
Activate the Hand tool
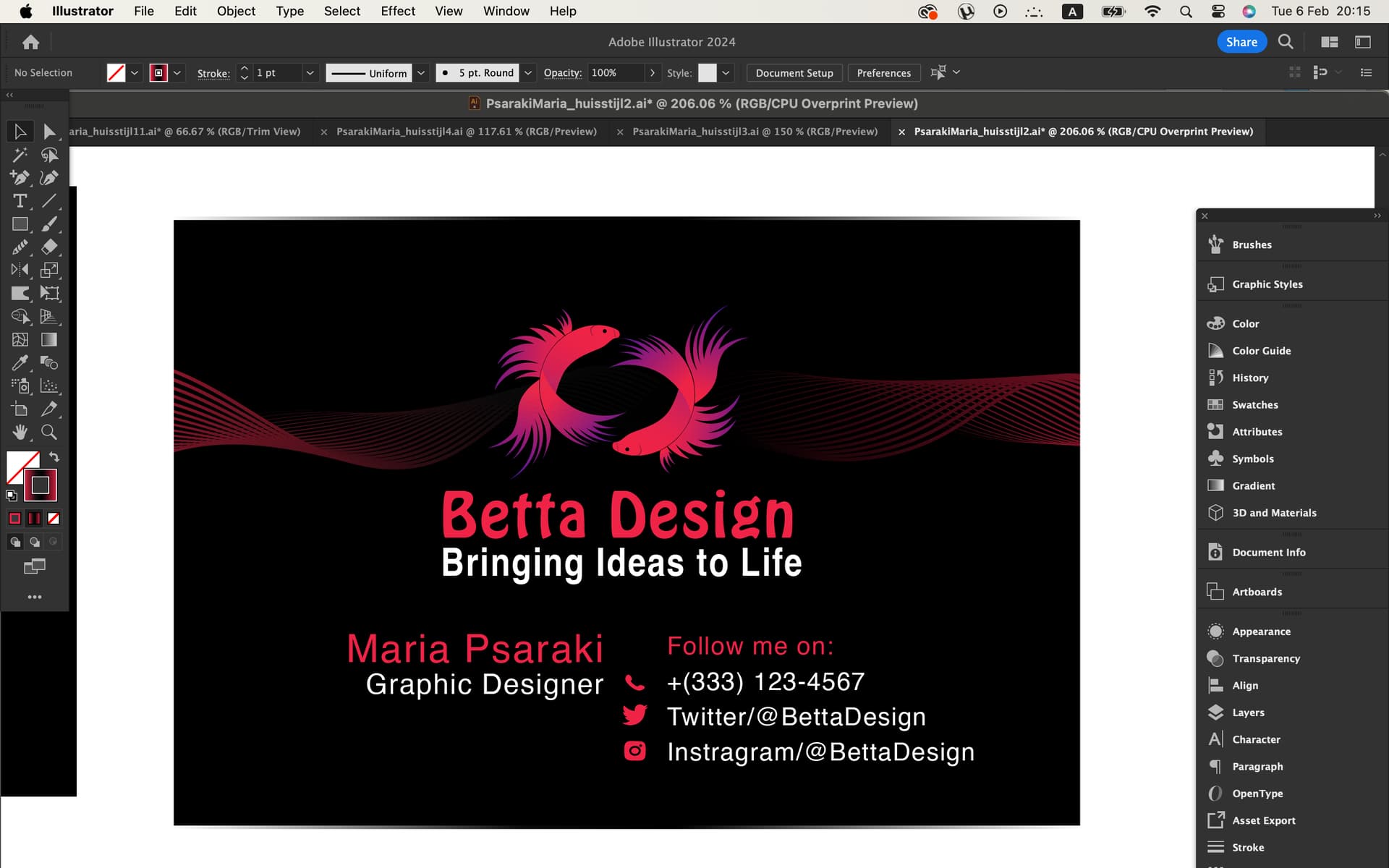[x=20, y=432]
